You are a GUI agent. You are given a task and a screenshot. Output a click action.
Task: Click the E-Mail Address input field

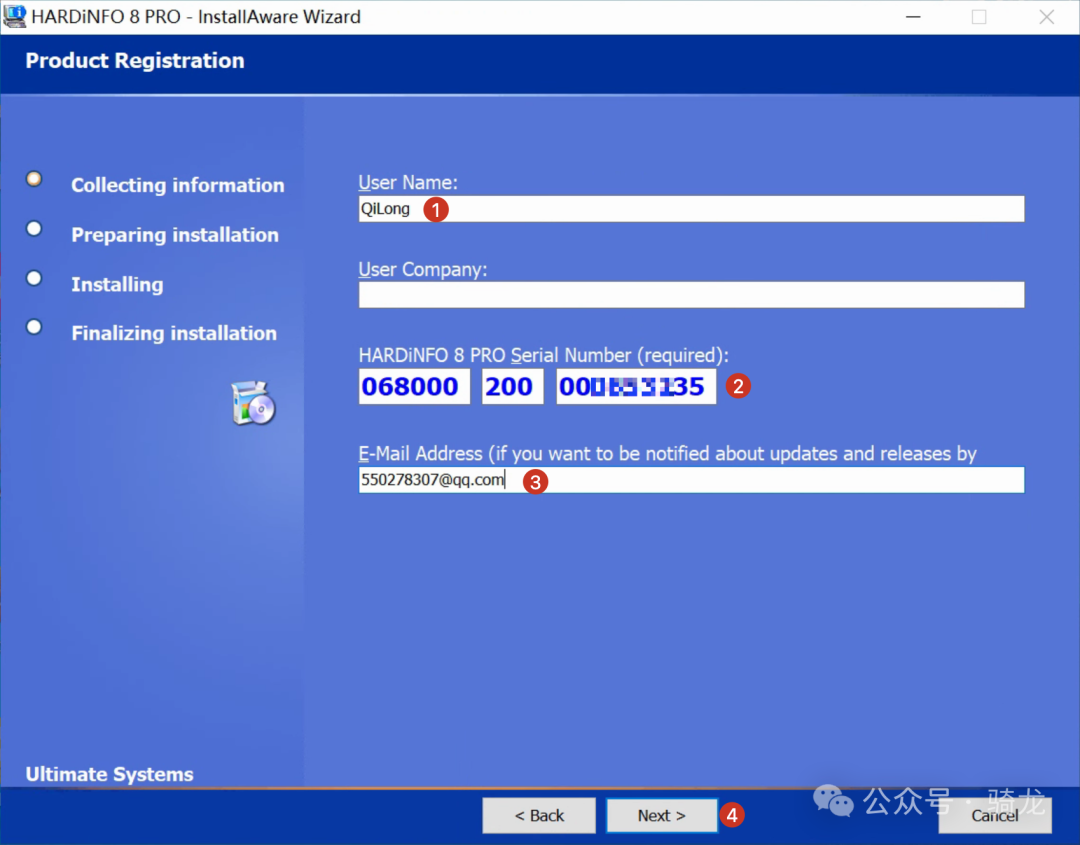[691, 480]
